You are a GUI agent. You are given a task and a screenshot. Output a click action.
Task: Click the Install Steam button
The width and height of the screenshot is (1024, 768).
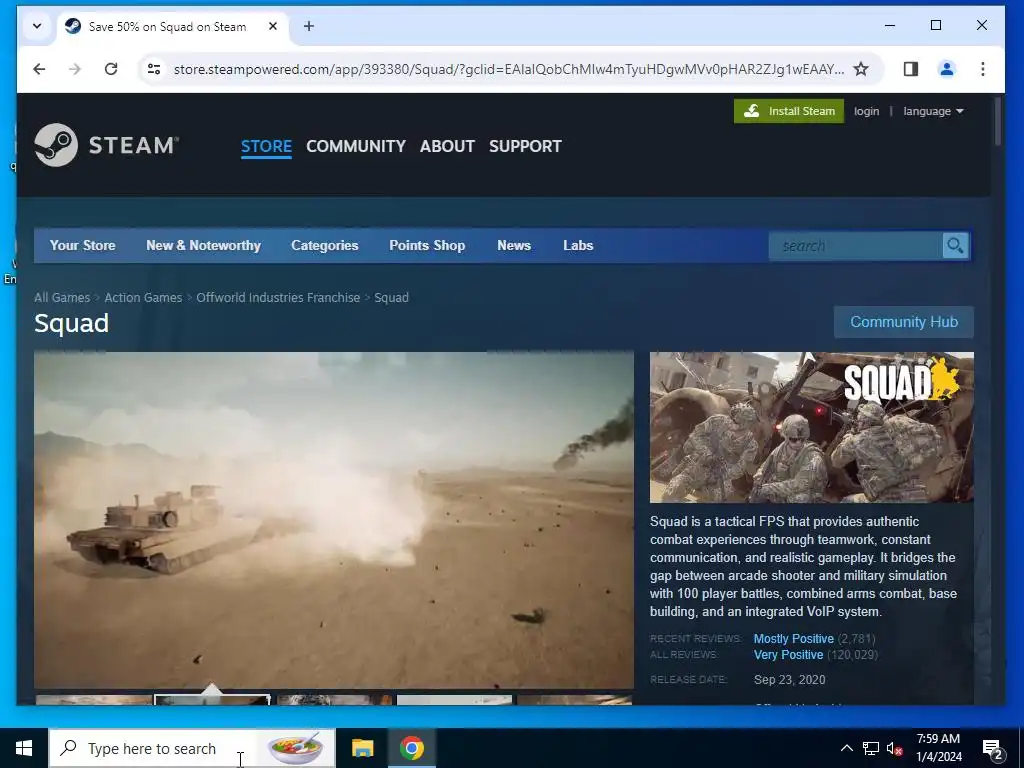[788, 111]
